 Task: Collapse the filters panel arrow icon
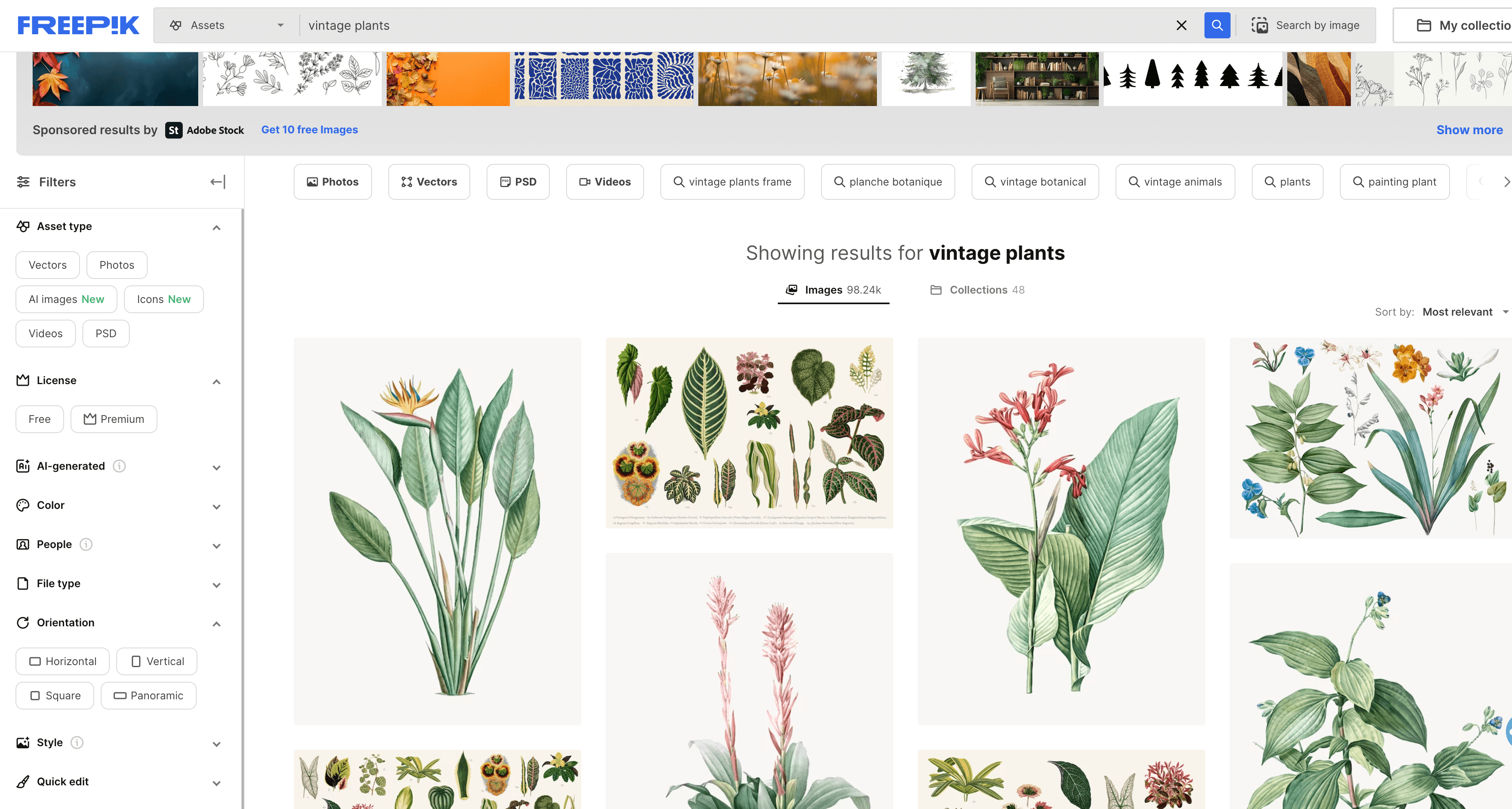pos(218,182)
